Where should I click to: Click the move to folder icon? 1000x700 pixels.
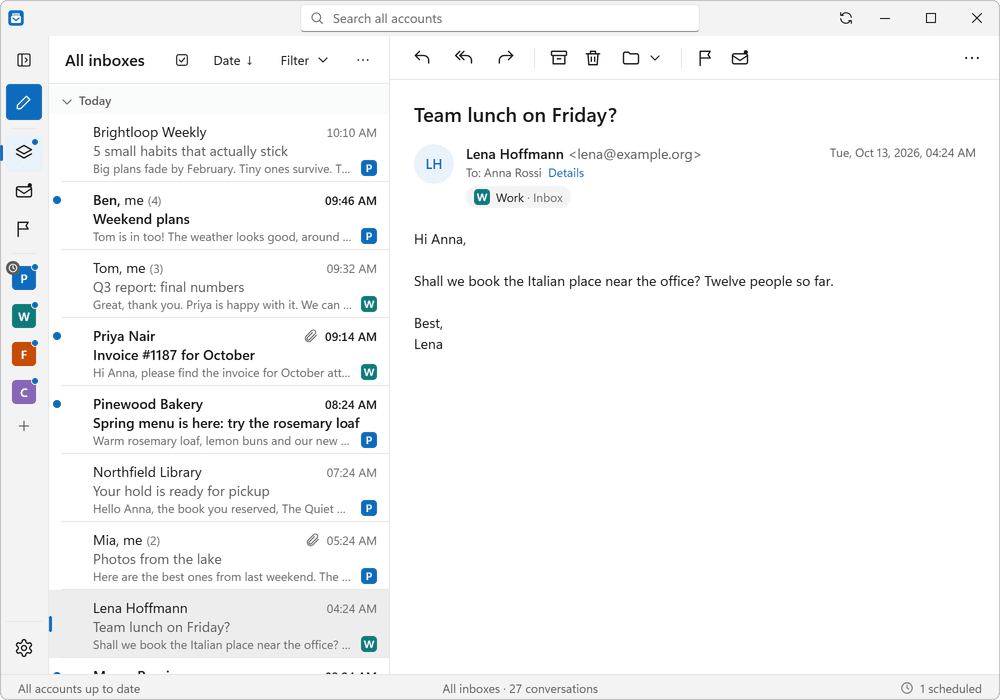pos(631,58)
